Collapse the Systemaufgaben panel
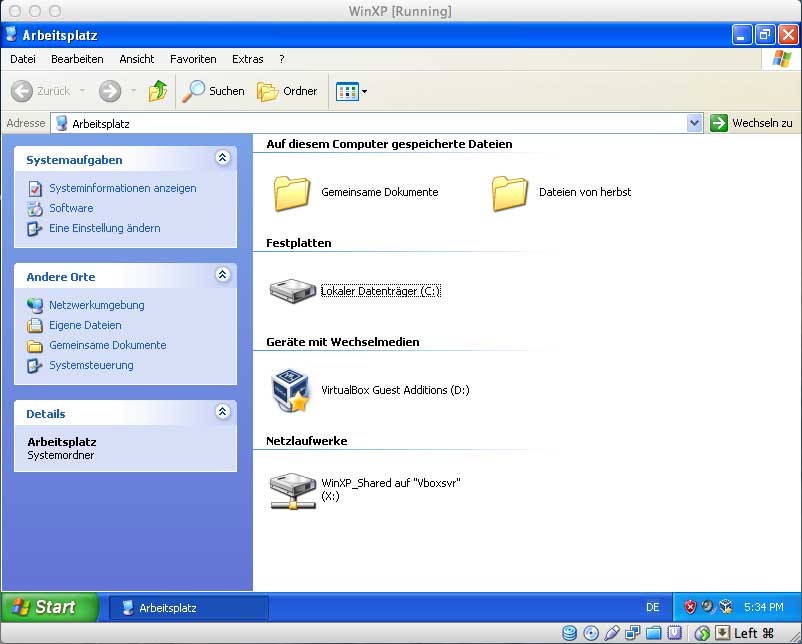Image resolution: width=802 pixels, height=644 pixels. 222,158
